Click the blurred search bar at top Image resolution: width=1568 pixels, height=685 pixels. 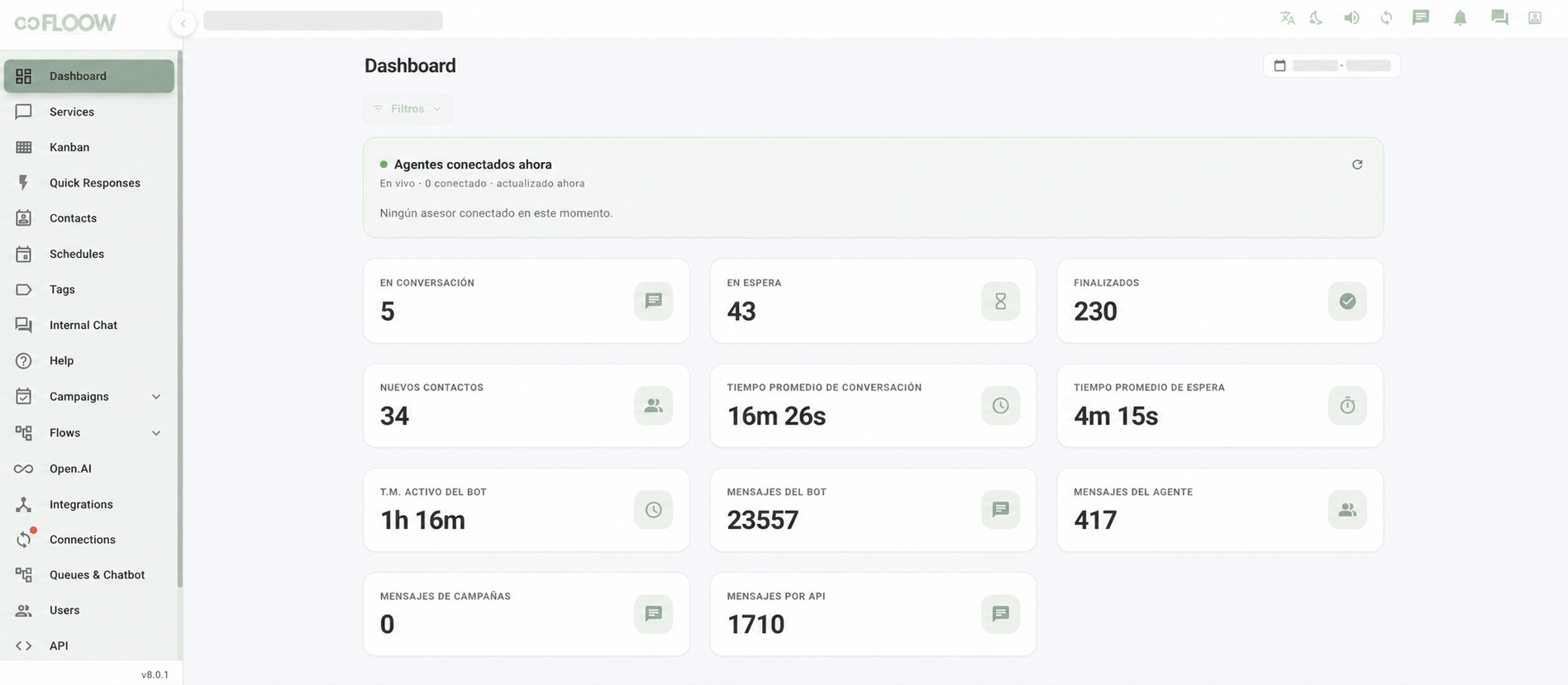pos(323,21)
